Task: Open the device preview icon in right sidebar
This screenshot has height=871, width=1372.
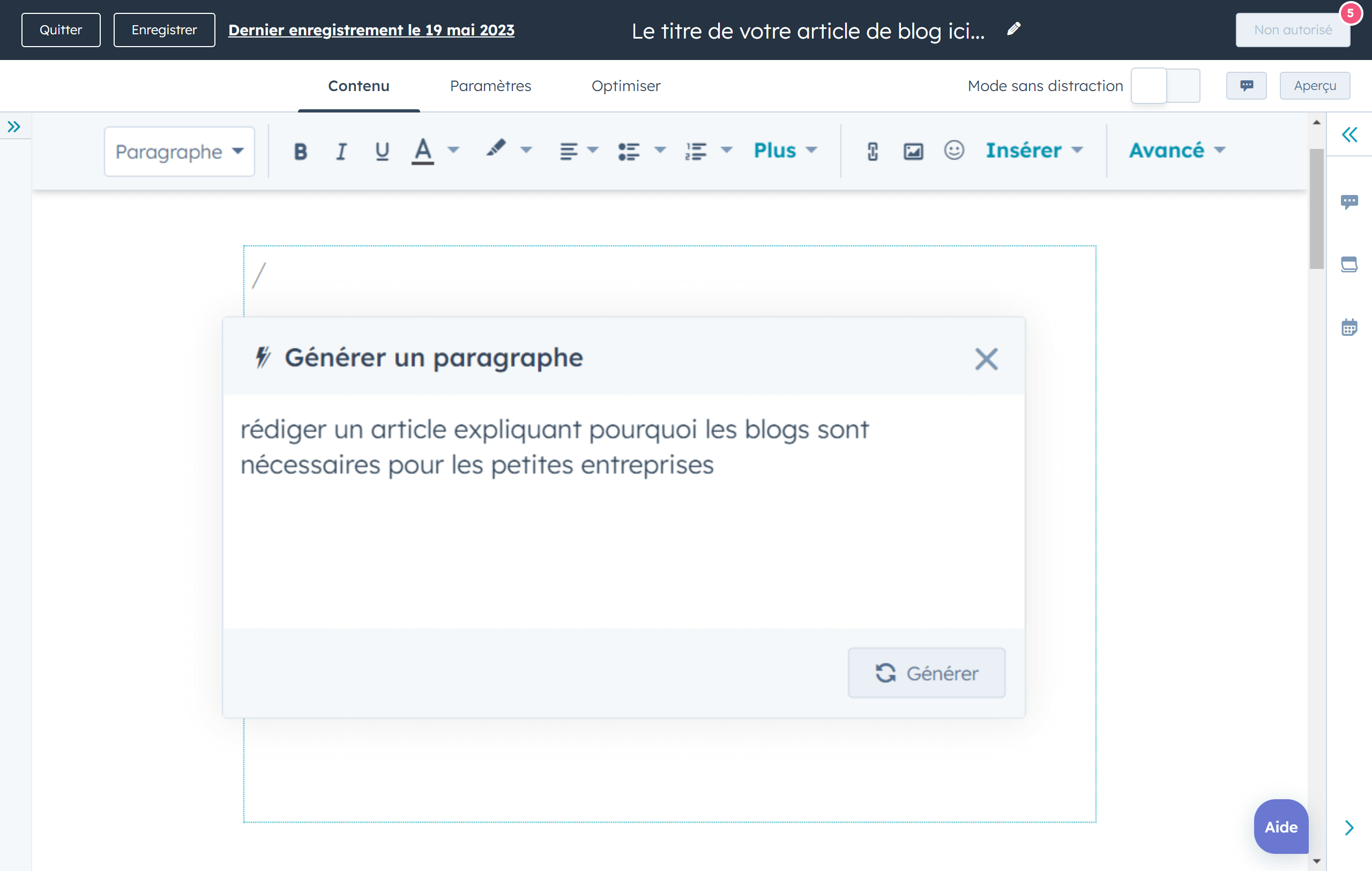Action: [1349, 264]
